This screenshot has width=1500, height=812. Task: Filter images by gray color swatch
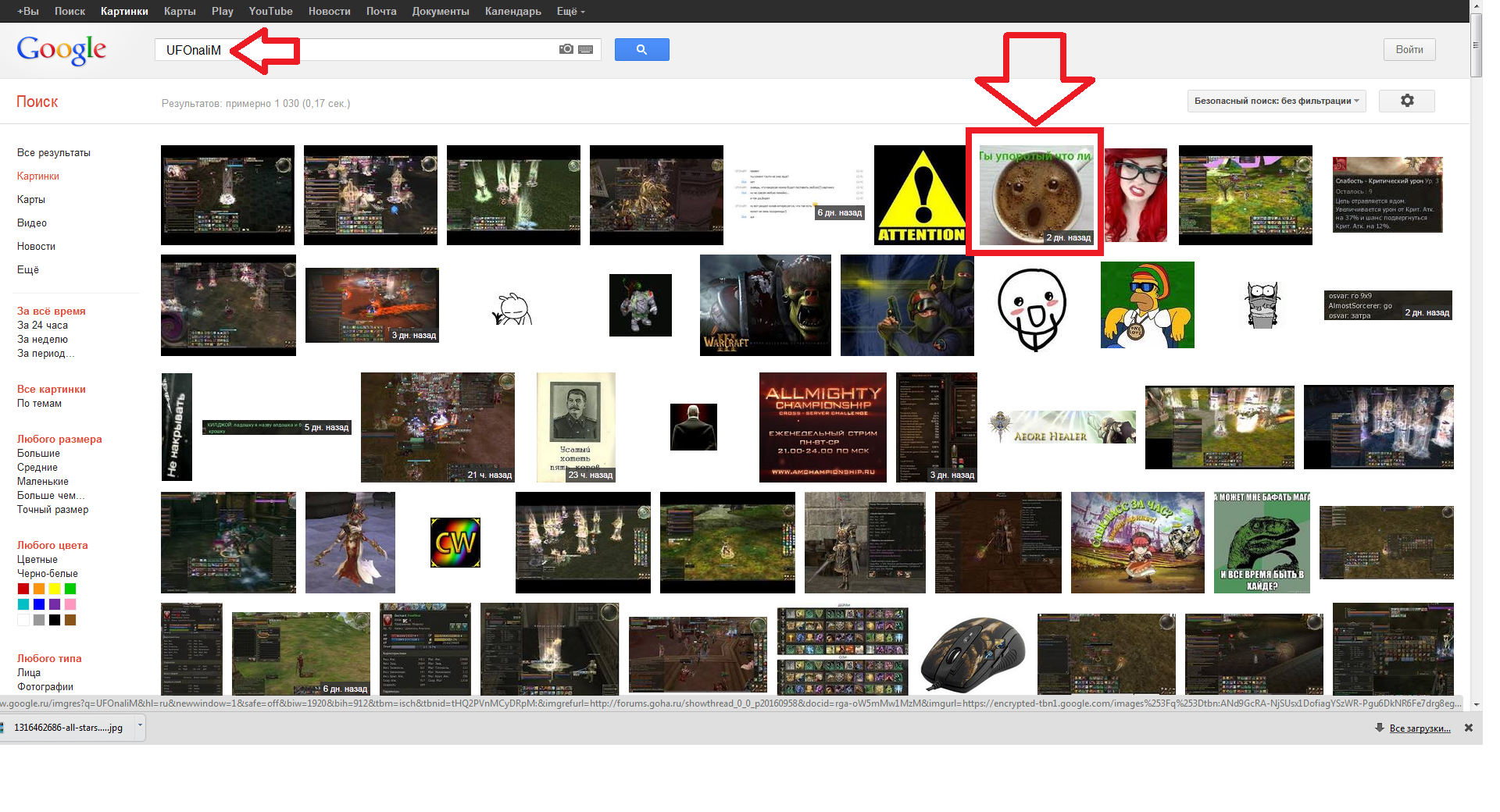39,620
